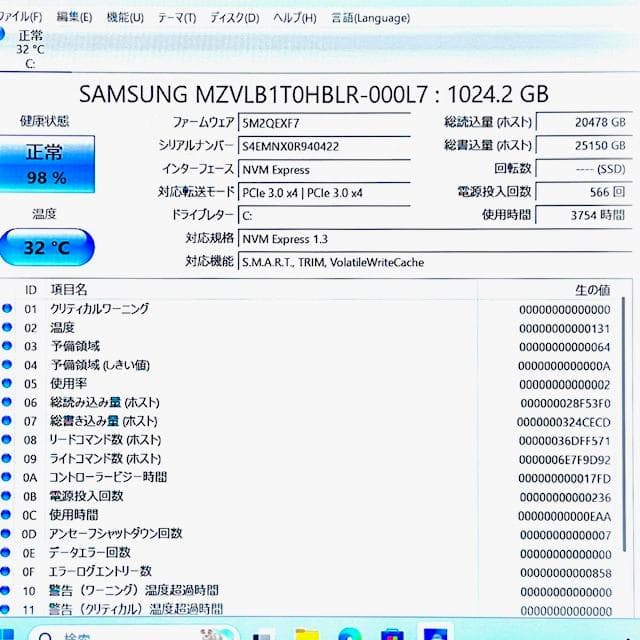The width and height of the screenshot is (640, 640).
Task: Open the ディスク(D) menu
Action: [234, 17]
